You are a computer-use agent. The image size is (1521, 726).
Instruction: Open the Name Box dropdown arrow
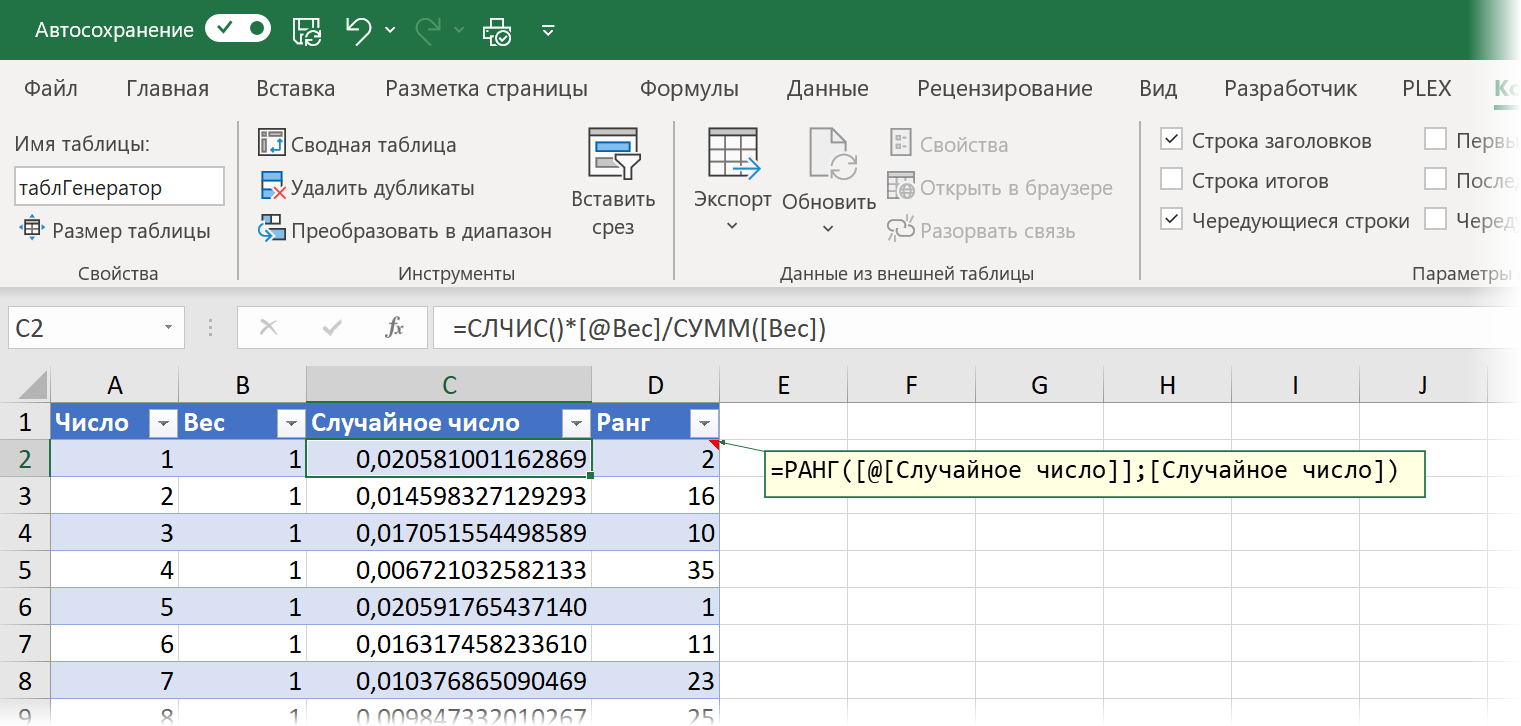point(169,327)
